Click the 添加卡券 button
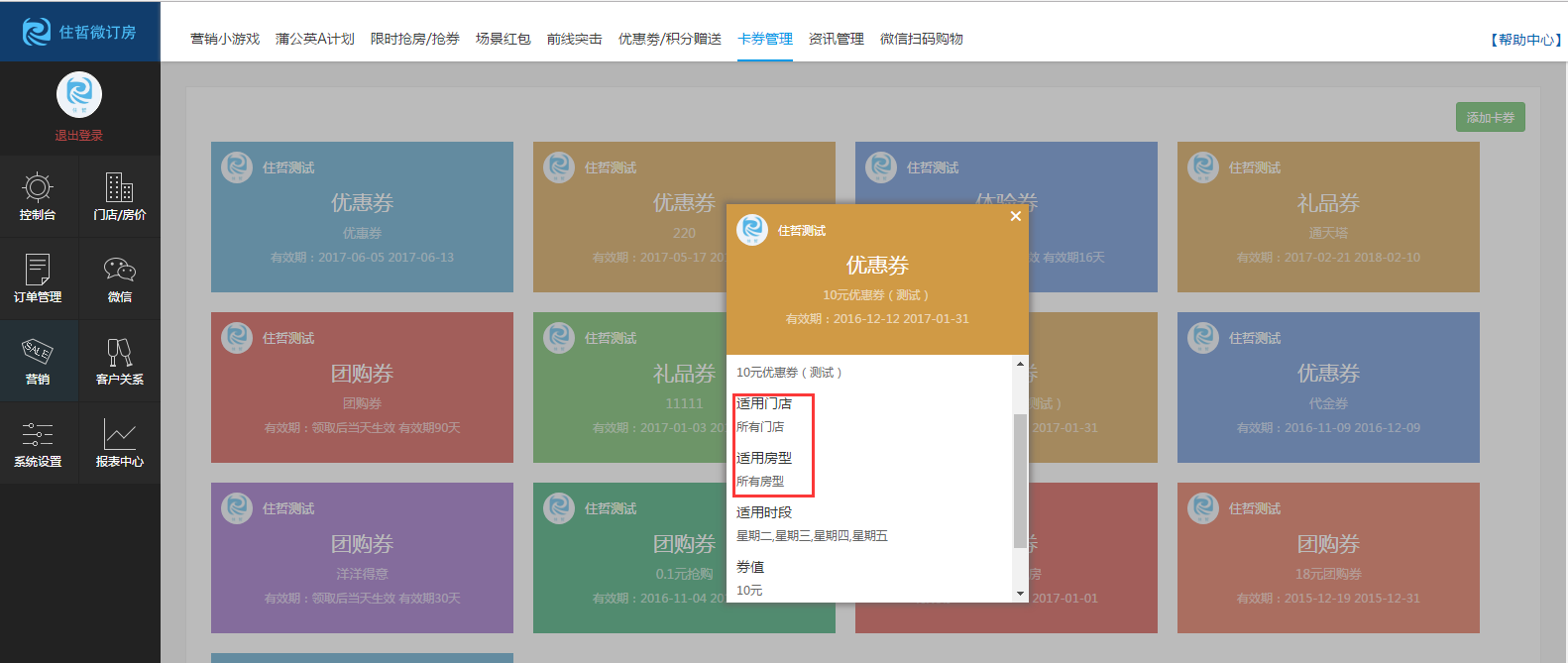This screenshot has width=1568, height=663. [1490, 117]
